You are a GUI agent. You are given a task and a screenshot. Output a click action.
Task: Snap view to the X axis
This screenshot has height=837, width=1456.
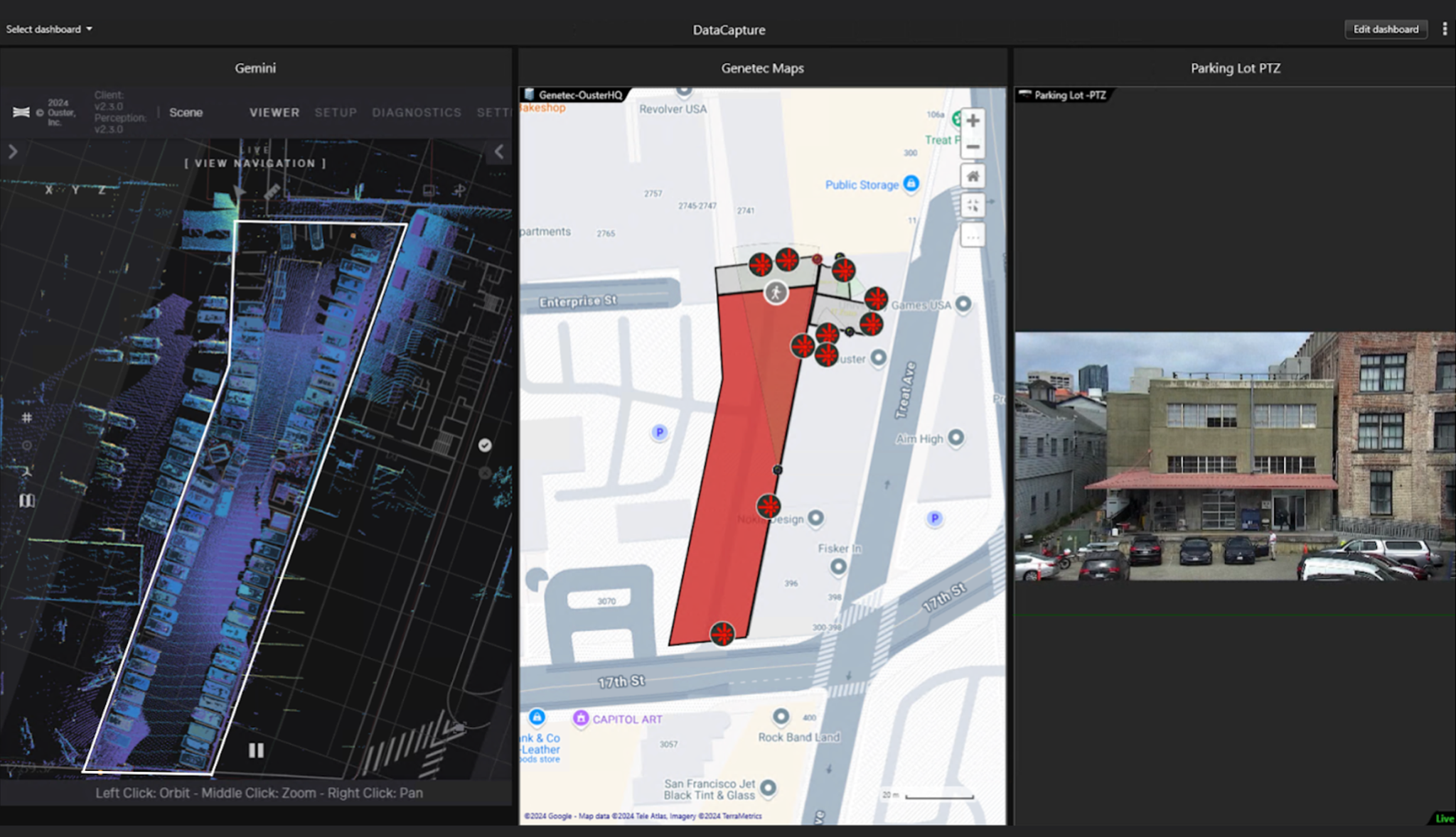point(48,190)
